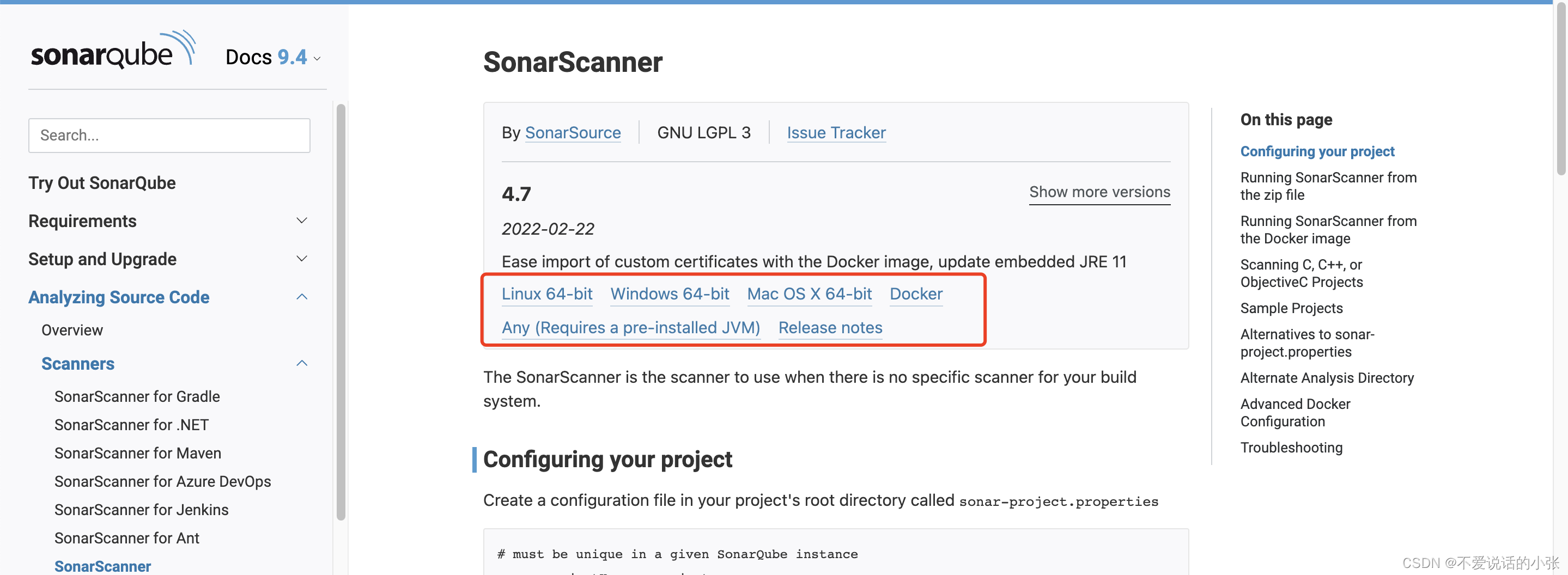Collapse the Scanners chevron

click(302, 363)
